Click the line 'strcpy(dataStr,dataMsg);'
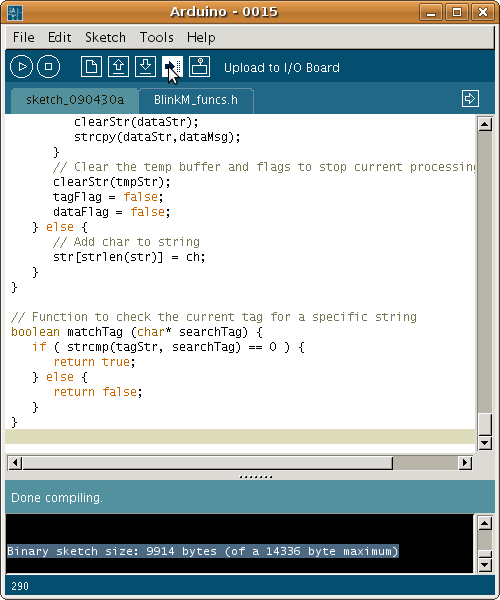 (x=157, y=137)
